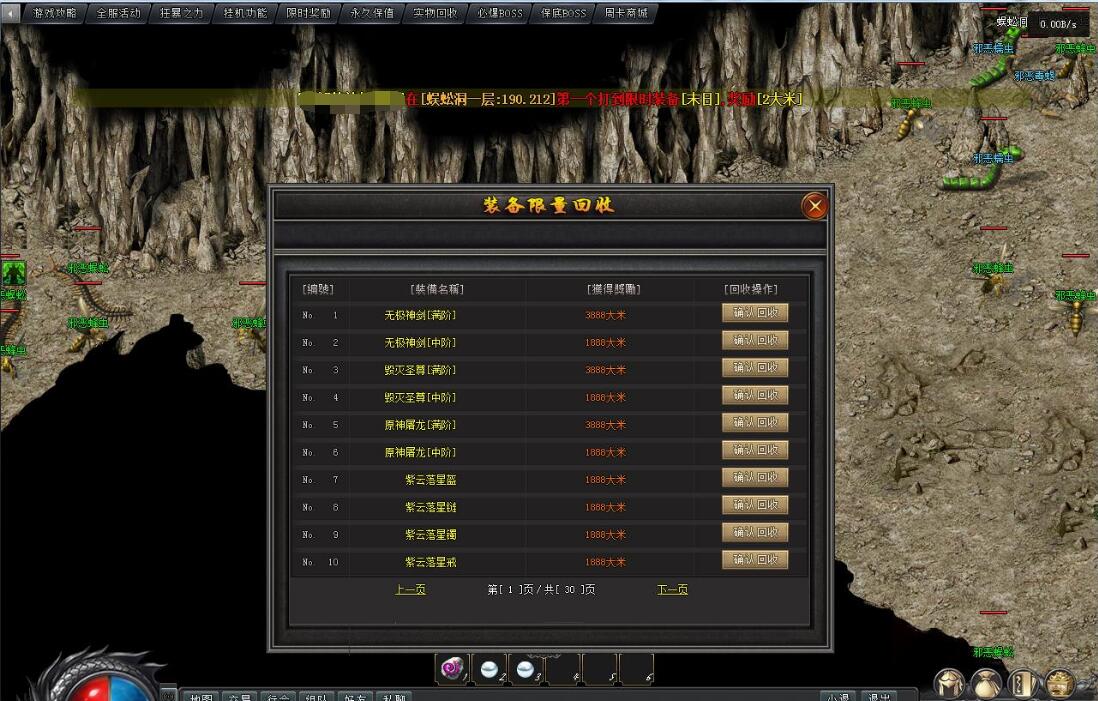Open the 限时奖励 menu tab
Viewport: 1098px width, 701px height.
point(308,13)
